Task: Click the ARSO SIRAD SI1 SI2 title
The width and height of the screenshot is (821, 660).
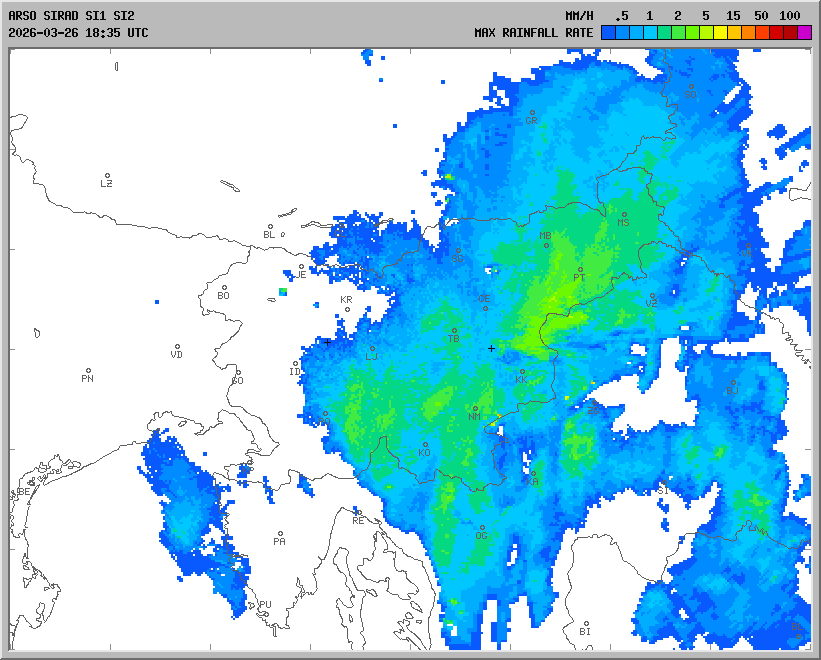Action: click(71, 16)
